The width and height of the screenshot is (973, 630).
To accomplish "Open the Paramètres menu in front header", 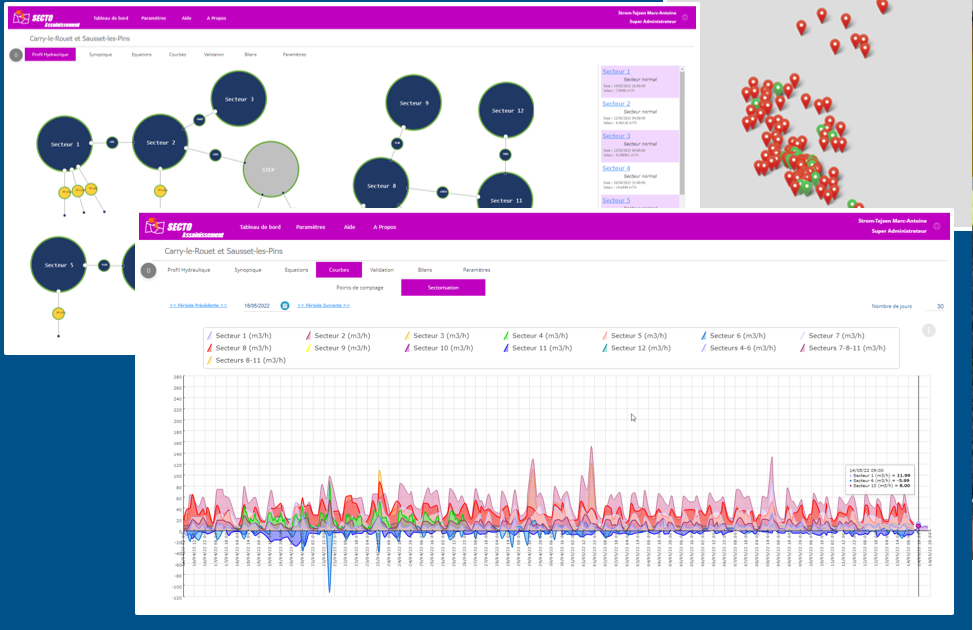I will (310, 227).
